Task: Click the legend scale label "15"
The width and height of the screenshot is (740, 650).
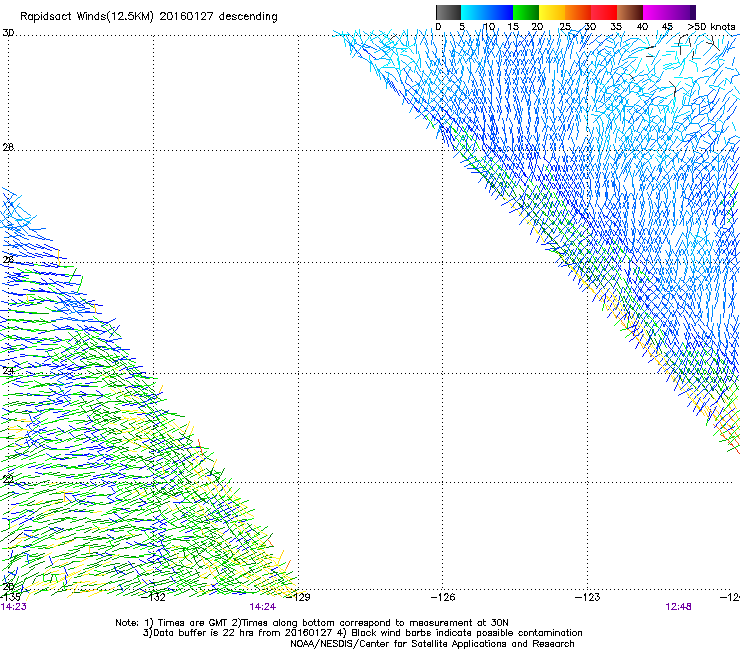Action: point(513,27)
